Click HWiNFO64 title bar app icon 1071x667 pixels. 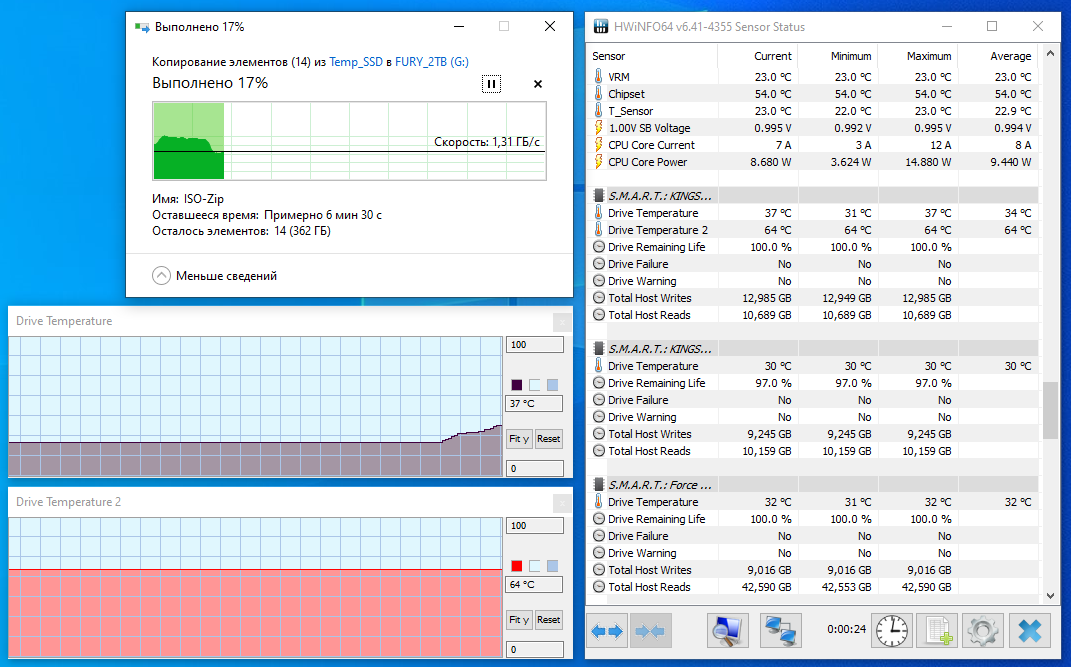point(601,27)
